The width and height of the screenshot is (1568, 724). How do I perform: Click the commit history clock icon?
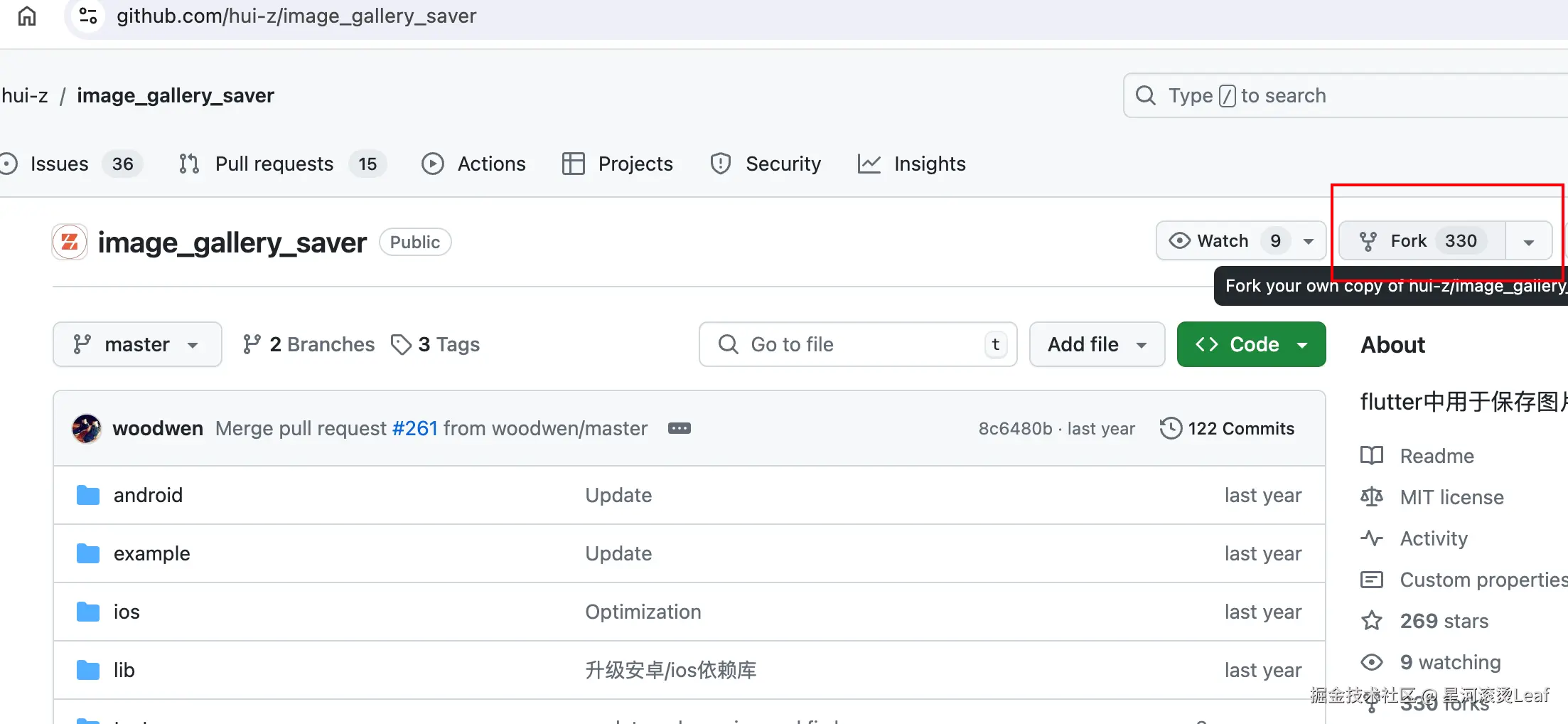click(1171, 428)
